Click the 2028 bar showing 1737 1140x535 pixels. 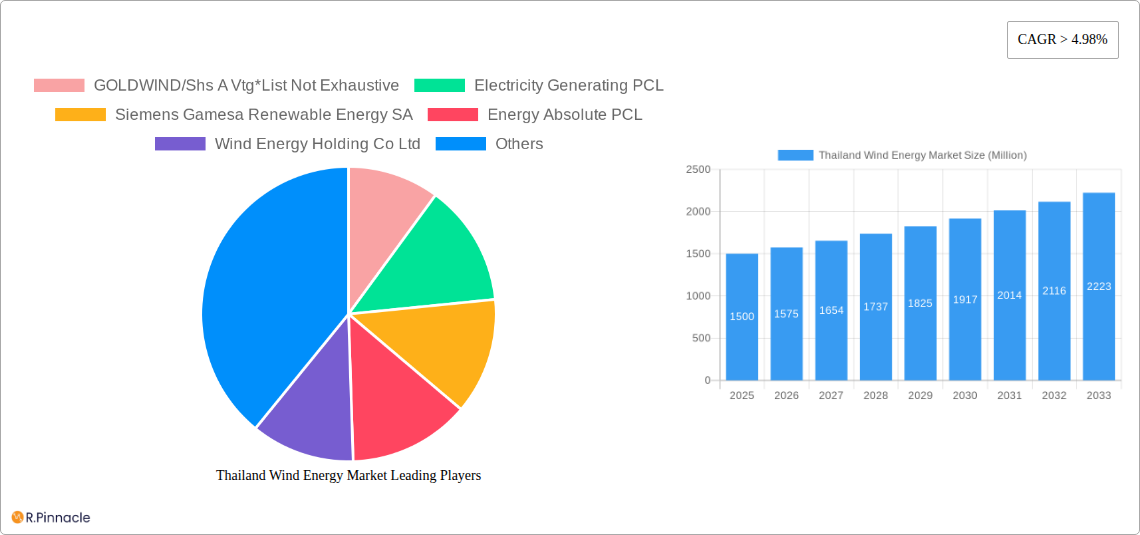(x=875, y=307)
